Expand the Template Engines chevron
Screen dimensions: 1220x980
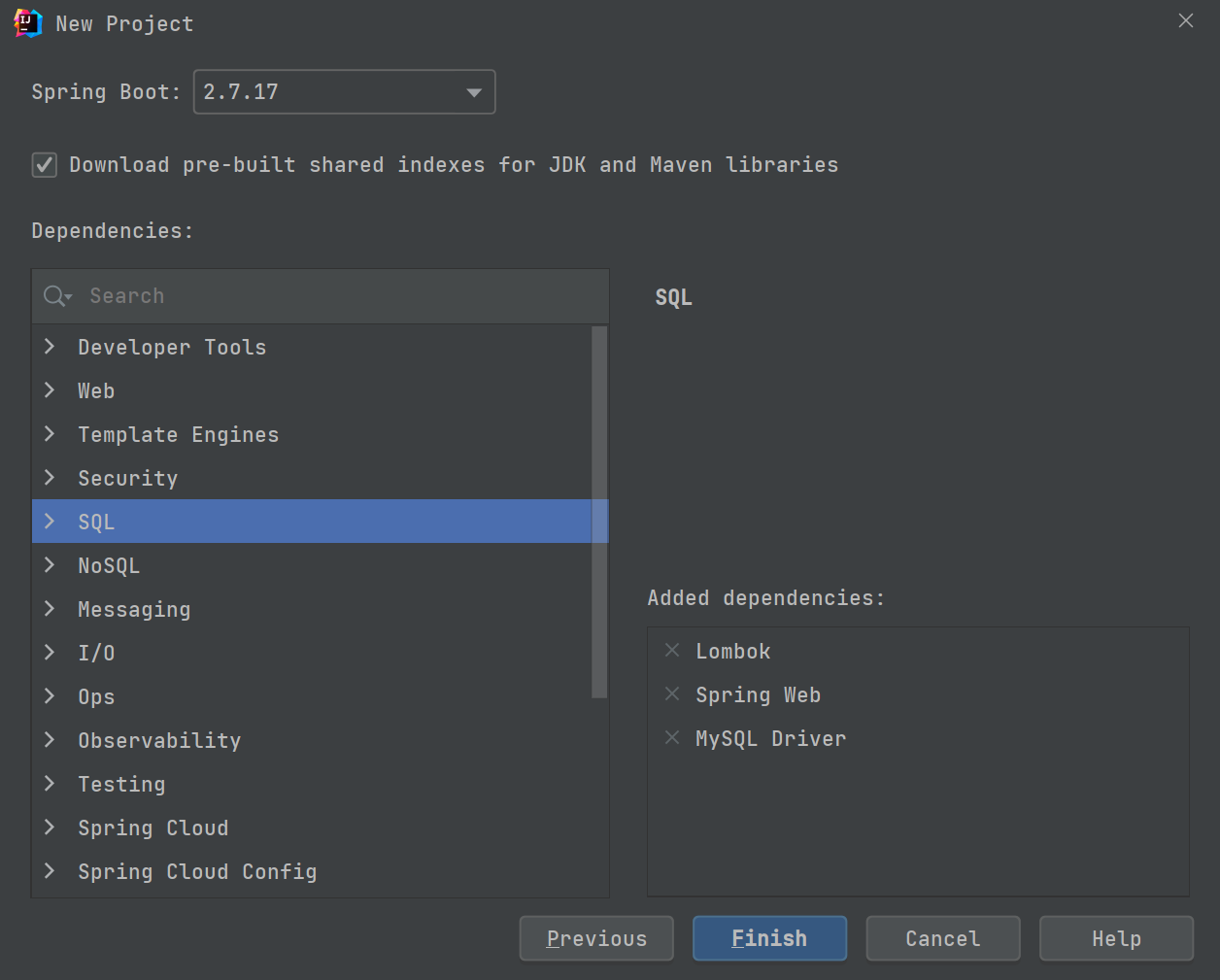[50, 434]
